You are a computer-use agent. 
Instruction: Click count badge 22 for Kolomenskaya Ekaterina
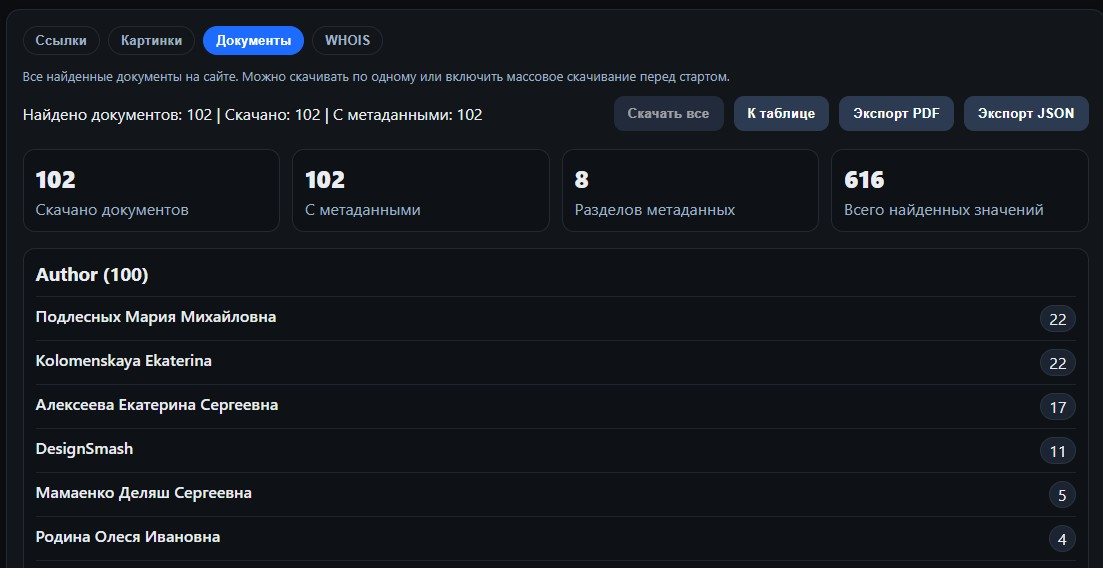click(1058, 363)
